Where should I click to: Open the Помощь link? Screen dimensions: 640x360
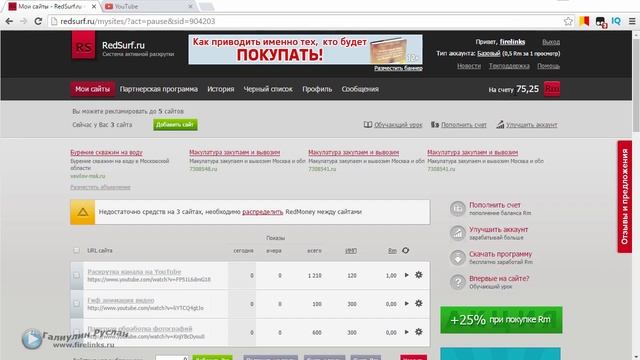tap(548, 66)
